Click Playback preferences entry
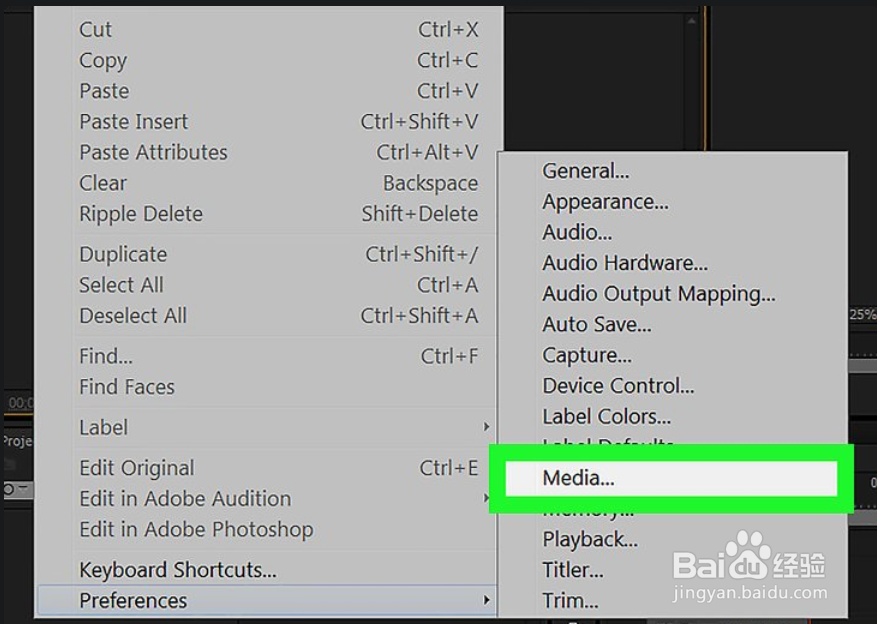 click(590, 540)
